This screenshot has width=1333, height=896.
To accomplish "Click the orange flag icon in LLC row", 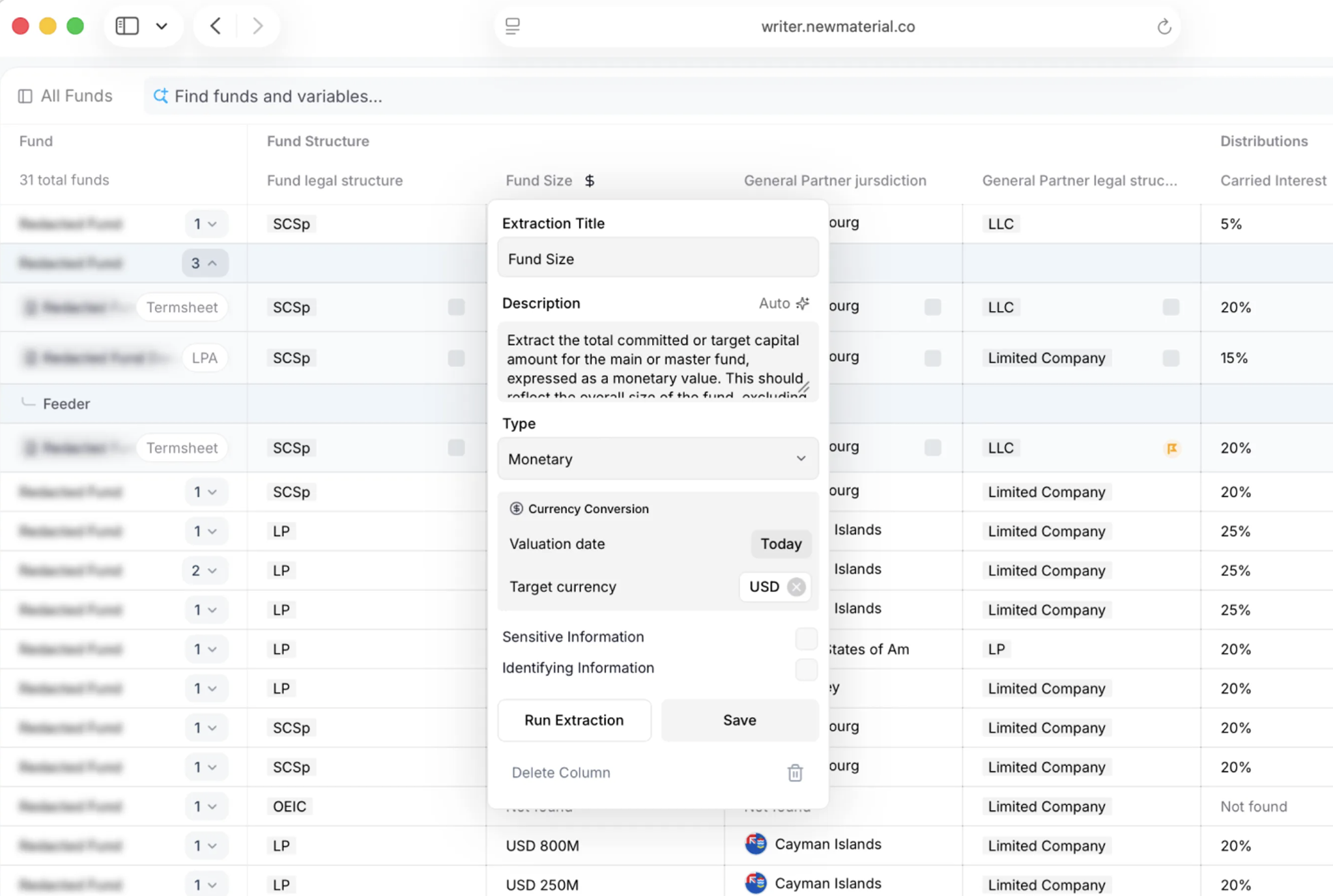I will pos(1171,448).
